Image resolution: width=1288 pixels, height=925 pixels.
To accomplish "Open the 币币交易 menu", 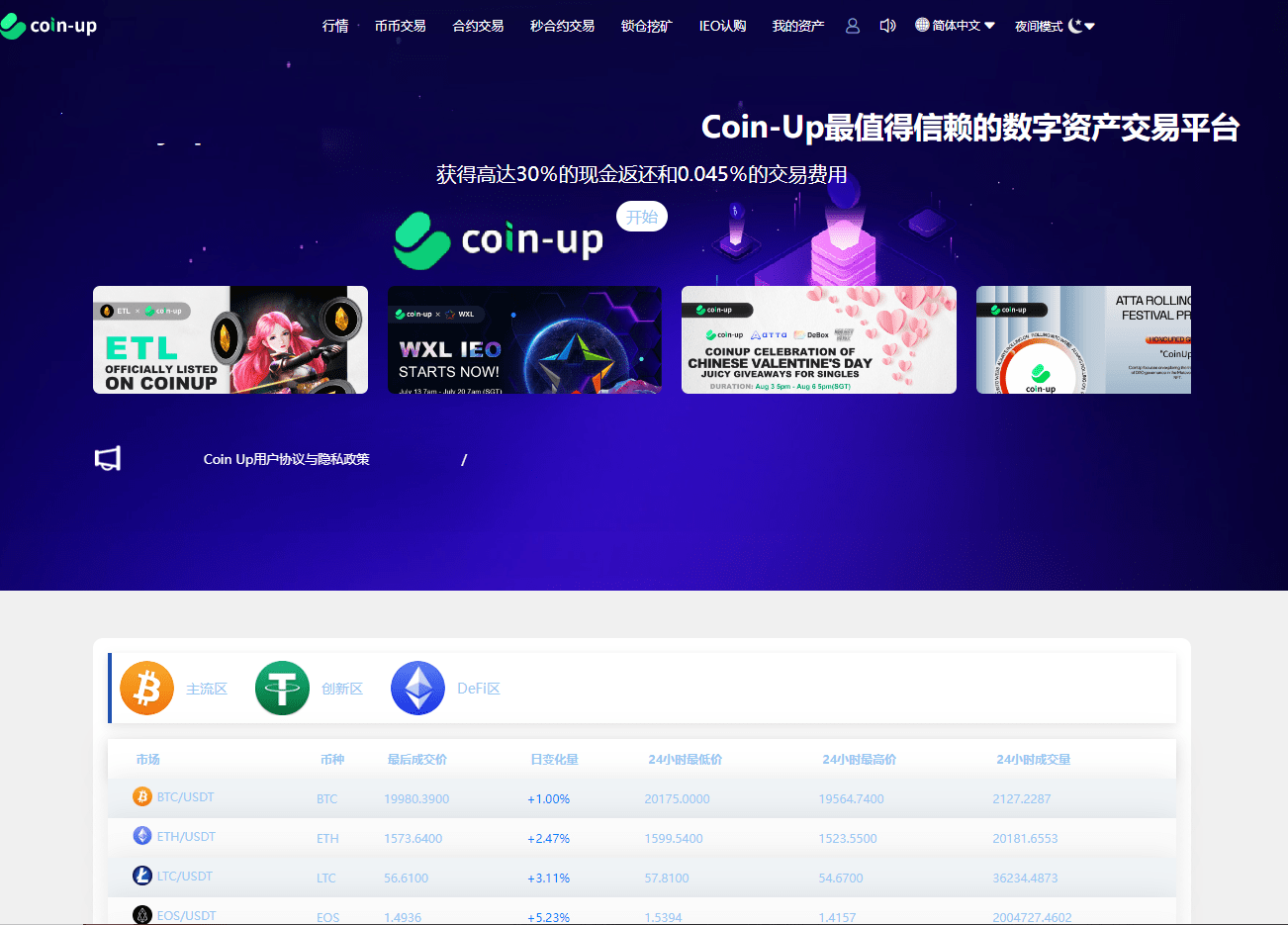I will pyautogui.click(x=400, y=26).
